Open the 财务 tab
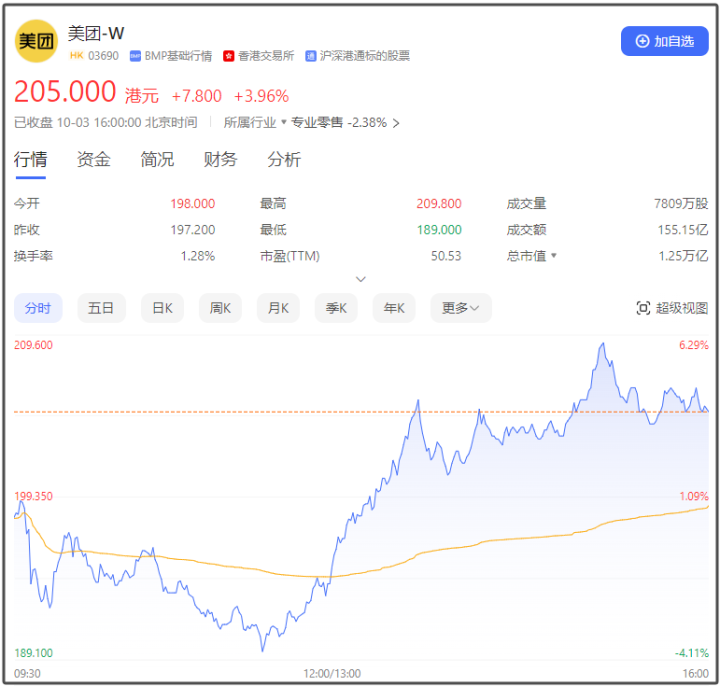 220,160
